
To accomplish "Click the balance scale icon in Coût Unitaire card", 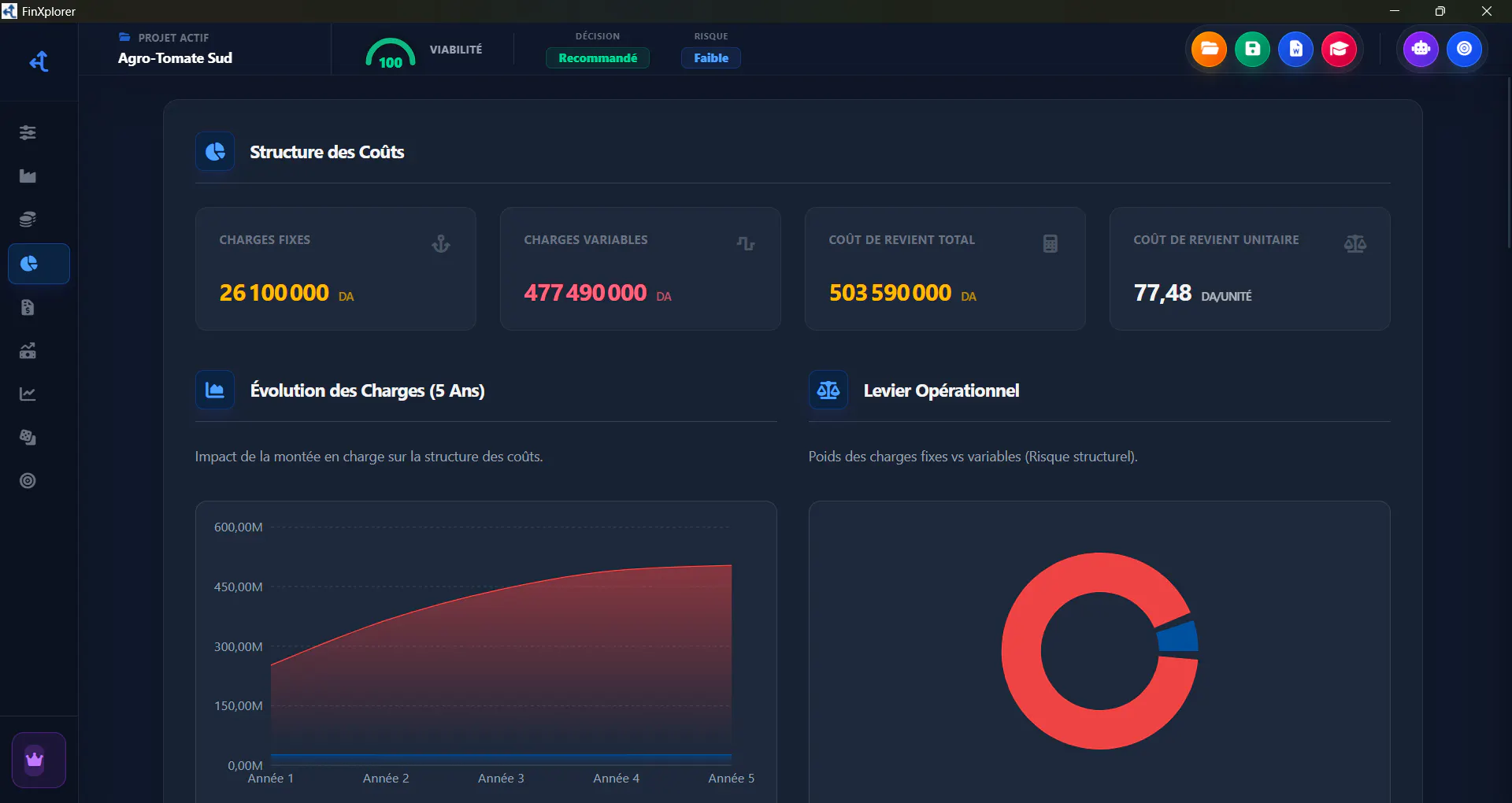I will click(1355, 244).
